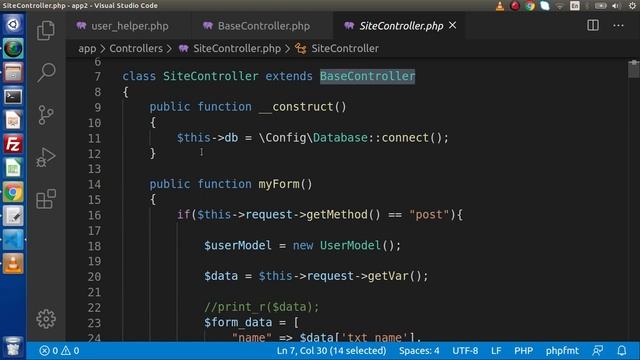This screenshot has height=360, width=640.
Task: Split the editor to the right
Action: pyautogui.click(x=593, y=25)
